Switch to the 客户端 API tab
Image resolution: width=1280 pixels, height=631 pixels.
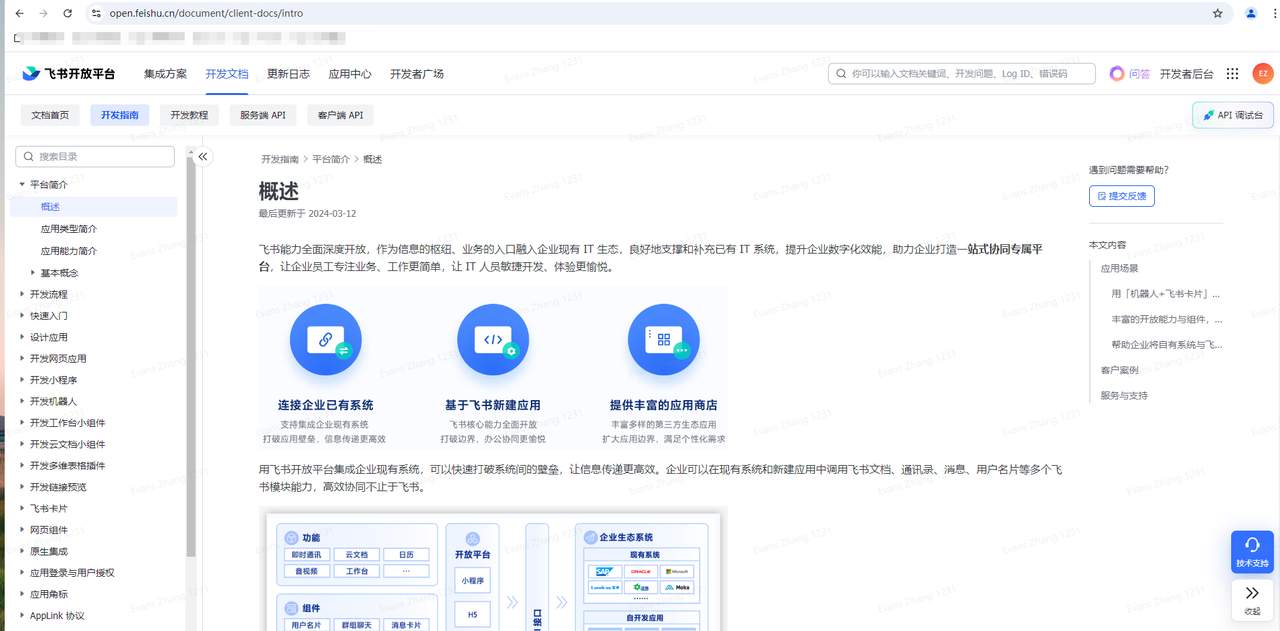(x=340, y=115)
